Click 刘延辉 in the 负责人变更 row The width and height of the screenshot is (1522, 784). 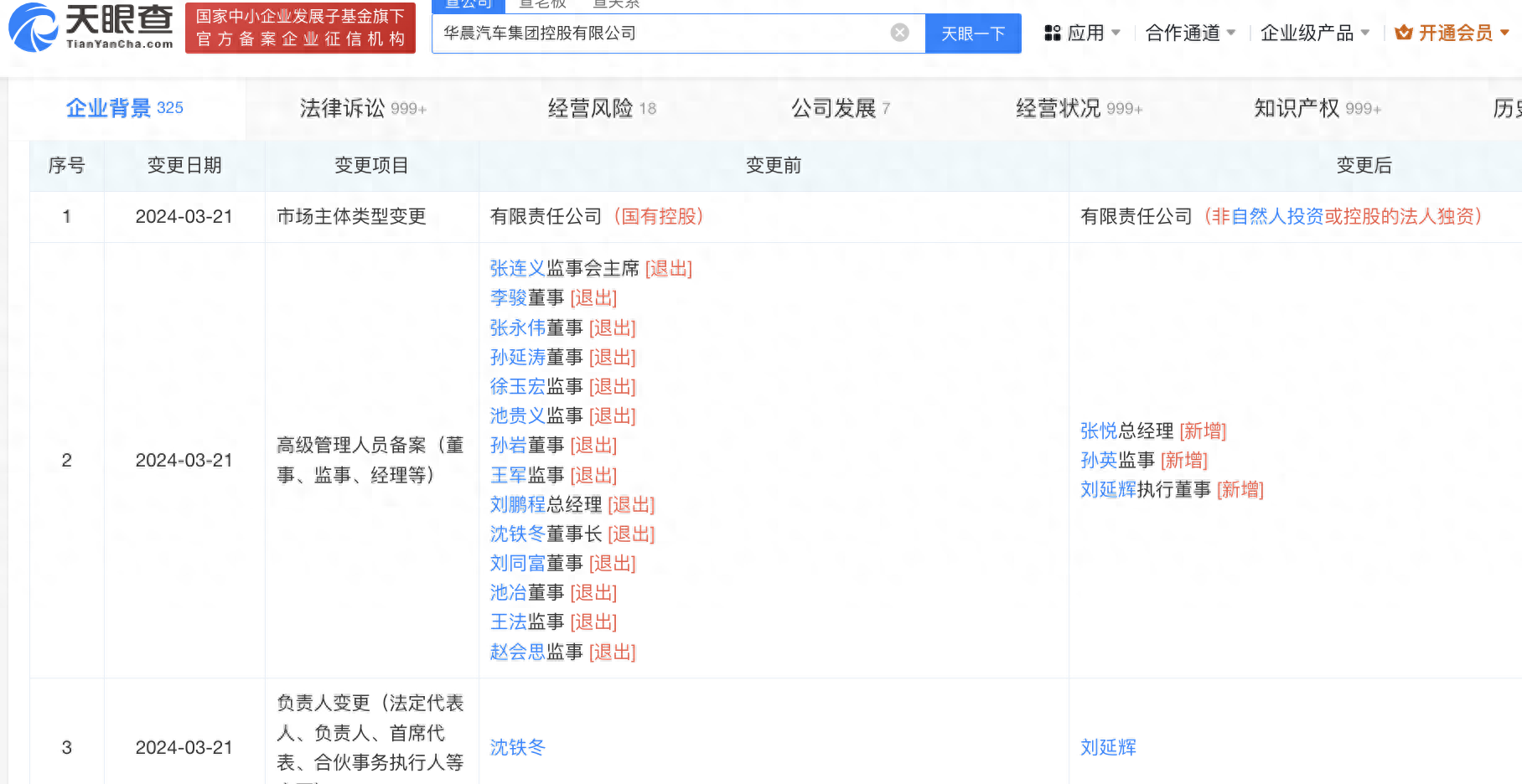point(1108,747)
